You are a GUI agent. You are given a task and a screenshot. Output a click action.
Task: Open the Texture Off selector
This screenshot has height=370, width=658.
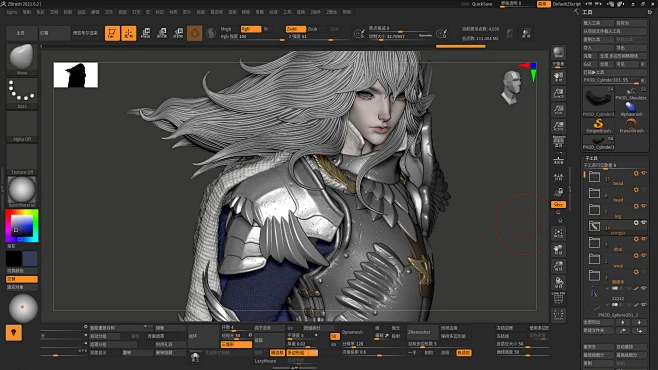pos(22,159)
